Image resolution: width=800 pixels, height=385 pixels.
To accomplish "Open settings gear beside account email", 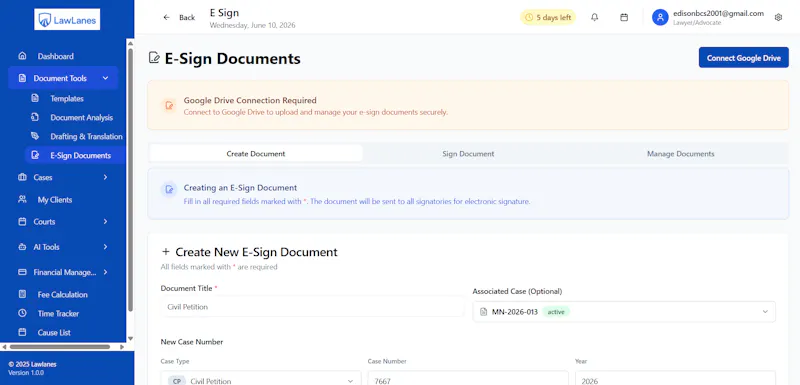I will pos(778,17).
